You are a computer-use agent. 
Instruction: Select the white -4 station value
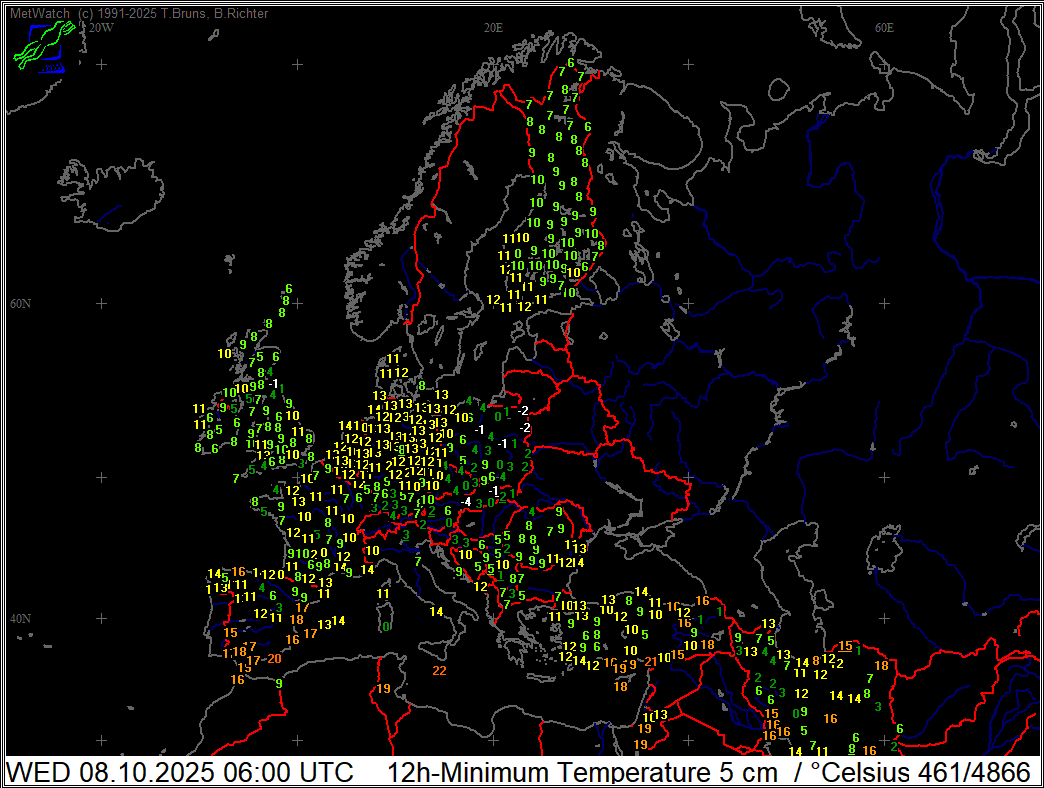(466, 501)
